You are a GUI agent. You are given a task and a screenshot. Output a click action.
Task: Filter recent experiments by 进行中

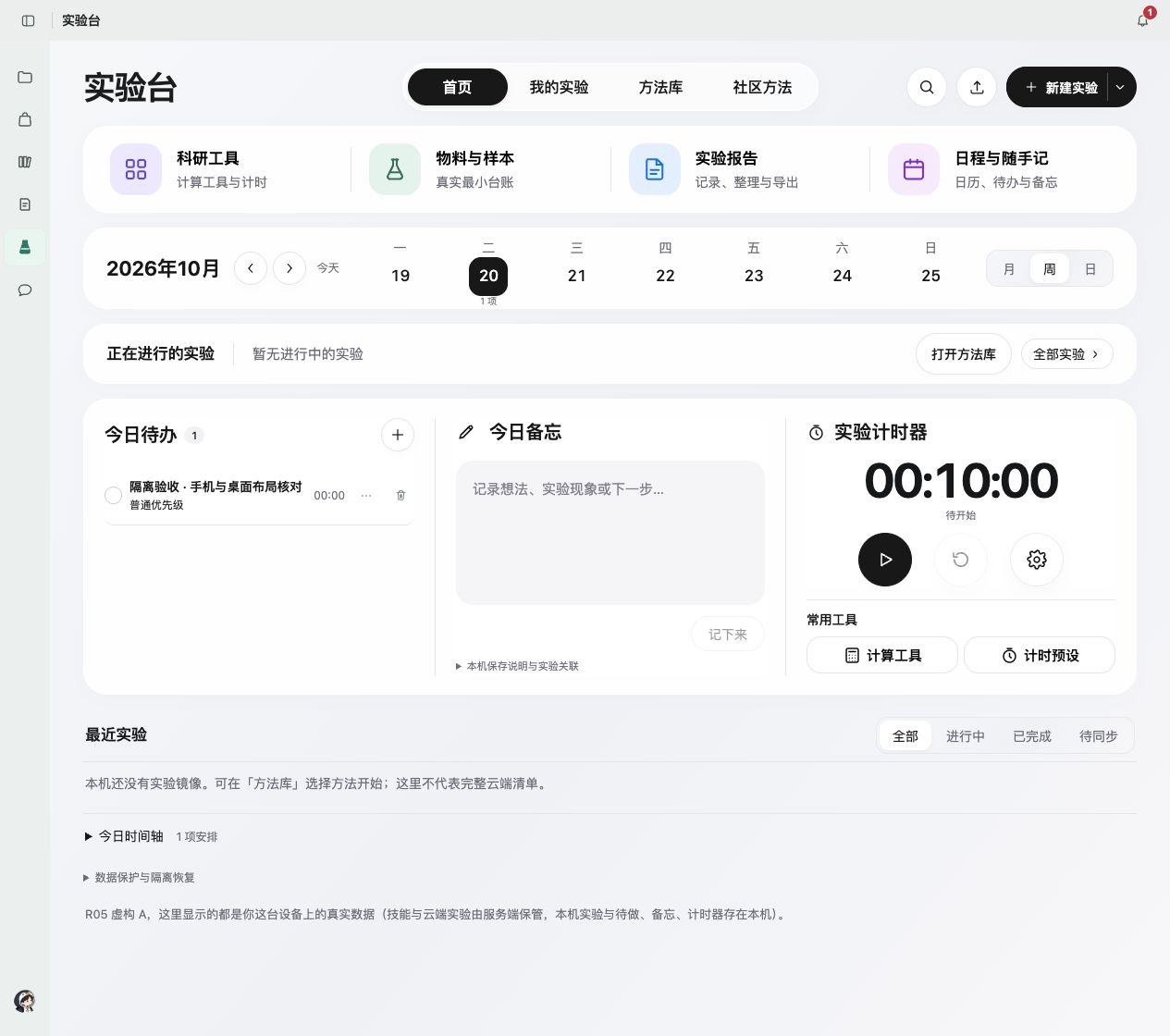tap(966, 736)
